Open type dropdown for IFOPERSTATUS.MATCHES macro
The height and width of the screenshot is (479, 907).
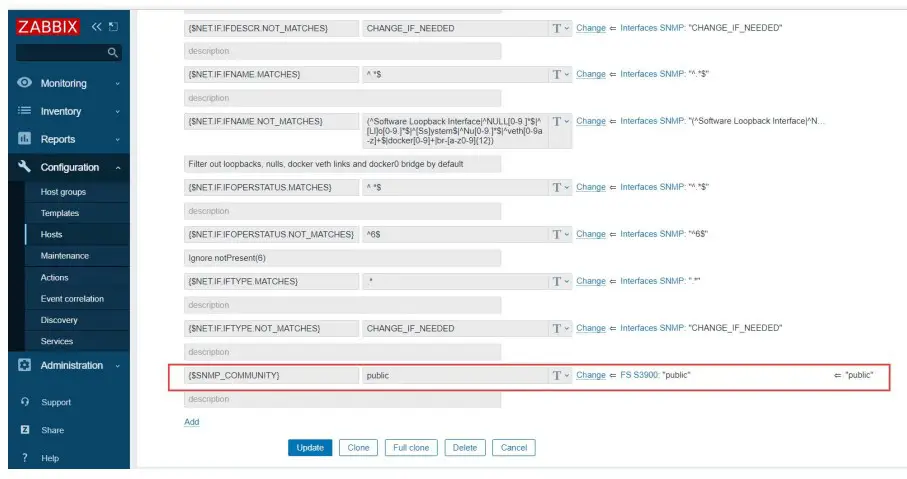[x=560, y=187]
